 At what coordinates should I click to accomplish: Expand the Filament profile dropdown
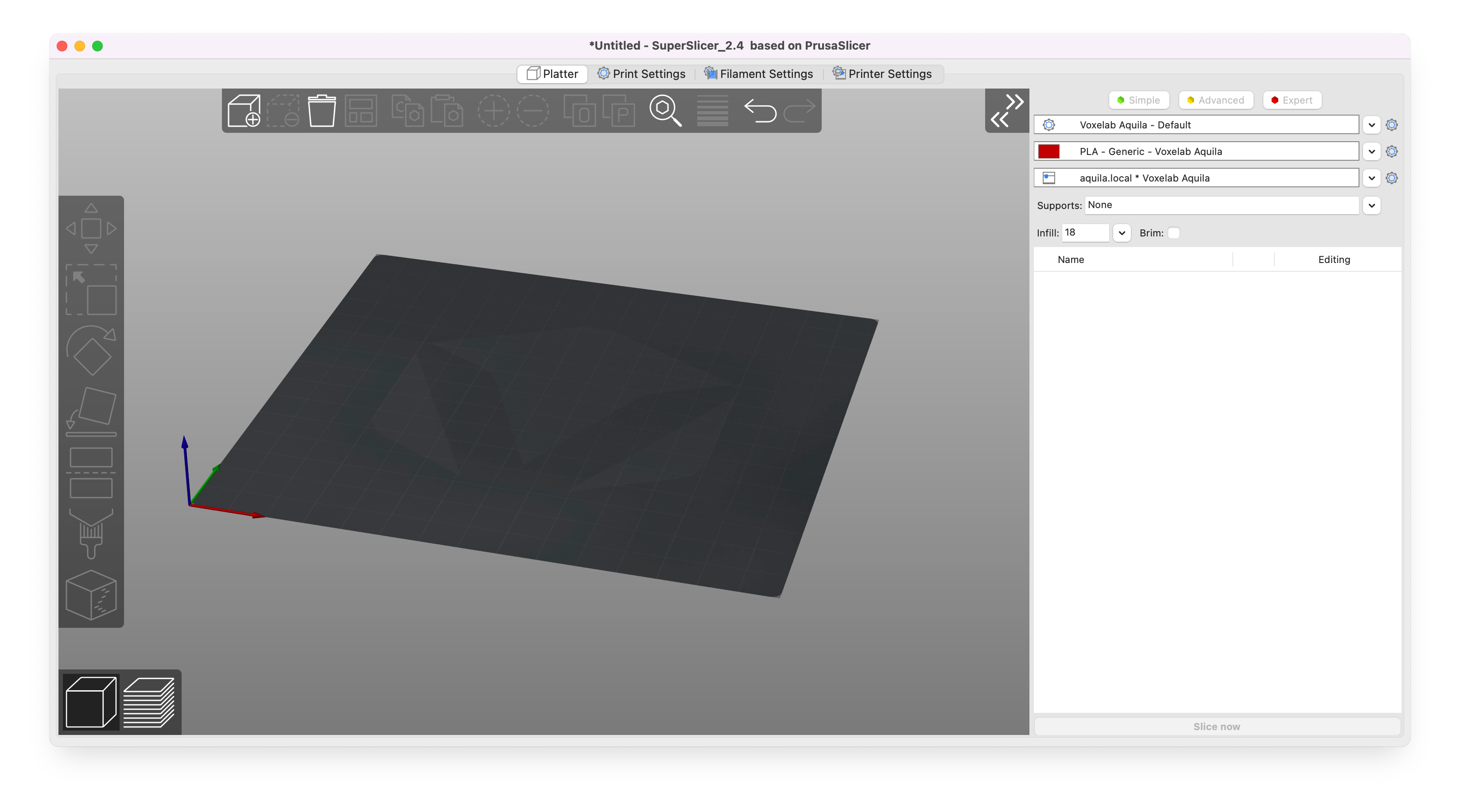pos(1372,151)
